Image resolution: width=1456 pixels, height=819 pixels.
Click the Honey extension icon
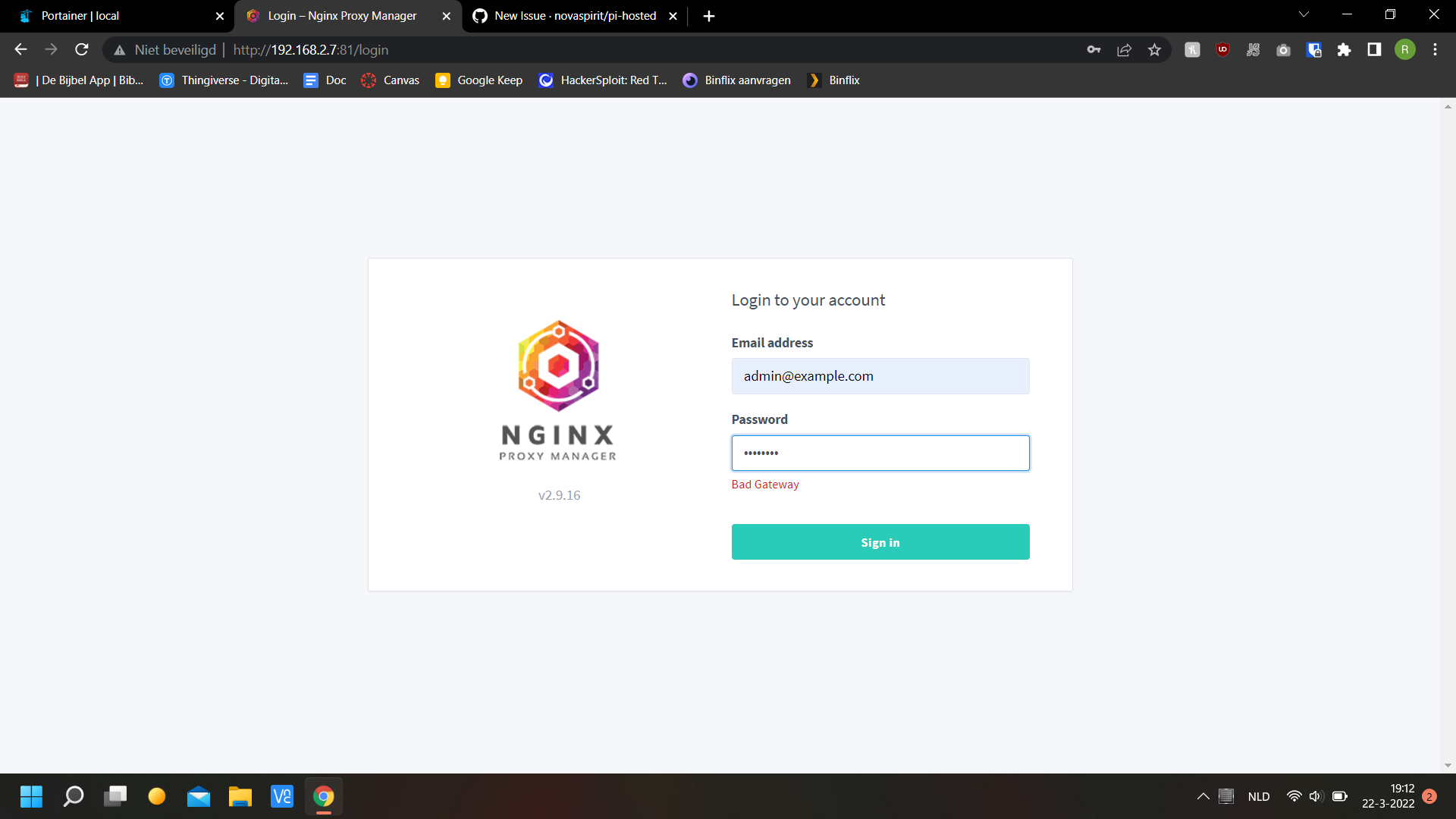[1191, 49]
